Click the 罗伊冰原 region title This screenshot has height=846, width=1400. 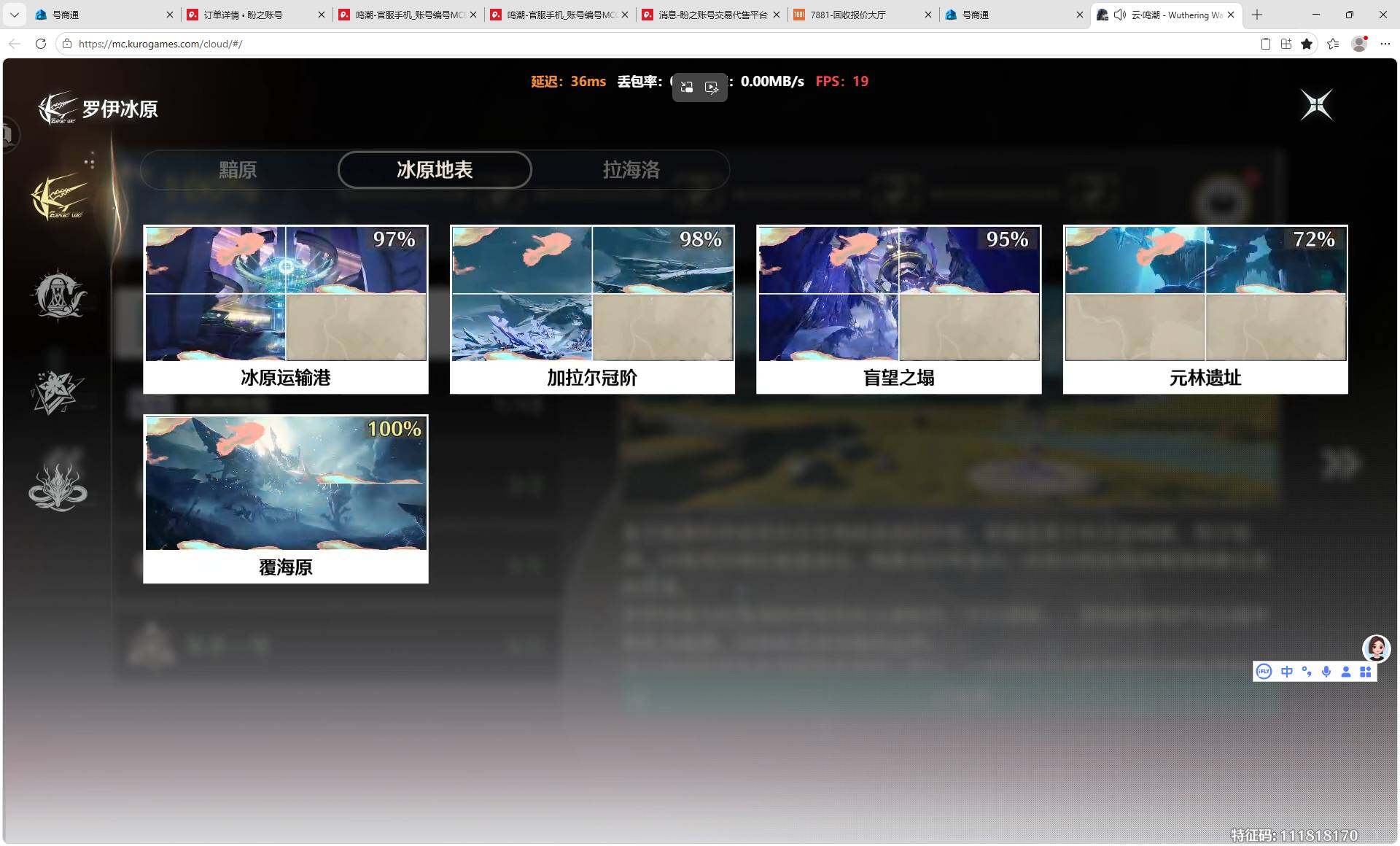coord(120,109)
